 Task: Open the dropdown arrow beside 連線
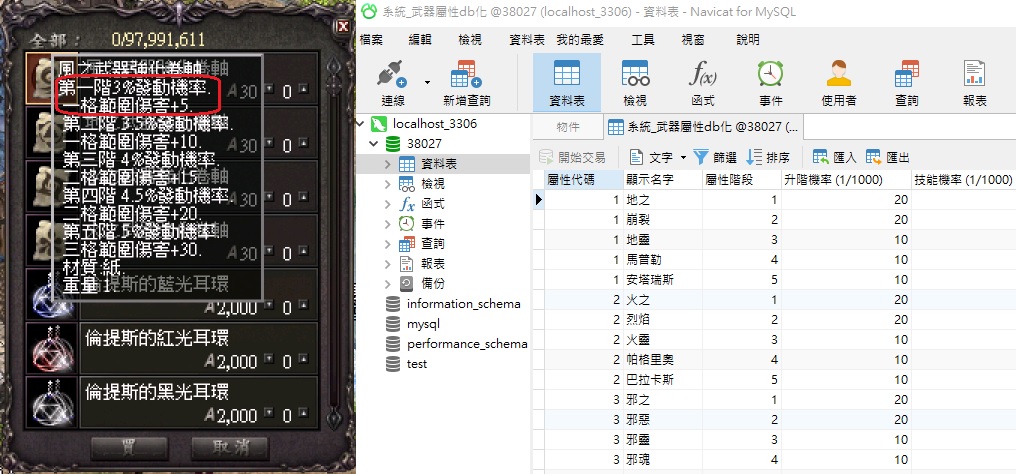tap(427, 82)
